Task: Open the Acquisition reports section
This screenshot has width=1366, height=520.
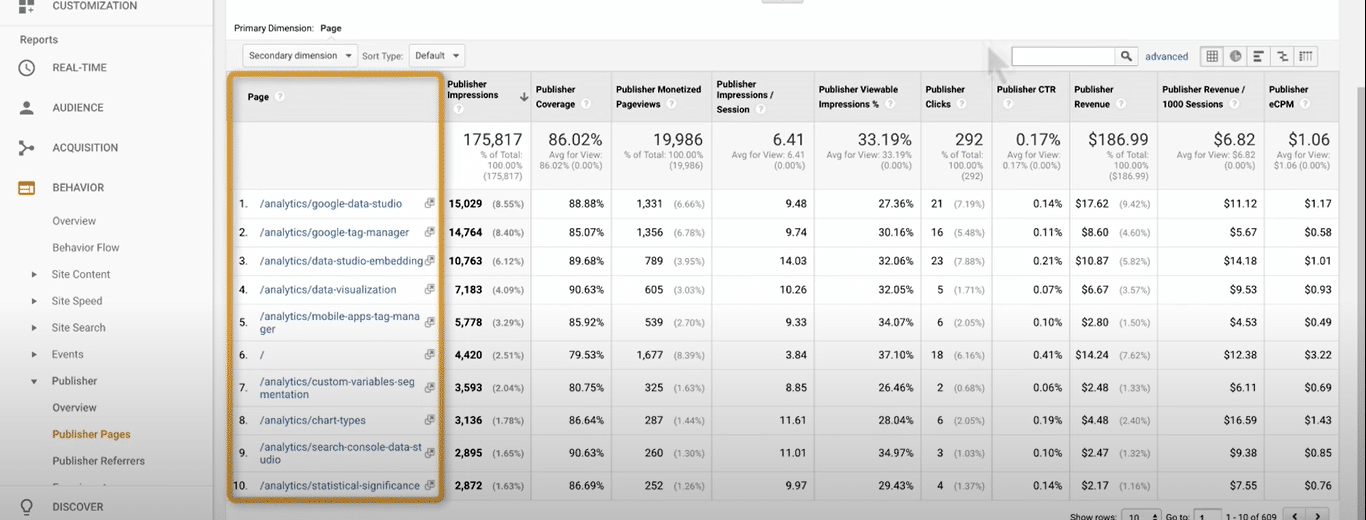Action: (x=85, y=148)
